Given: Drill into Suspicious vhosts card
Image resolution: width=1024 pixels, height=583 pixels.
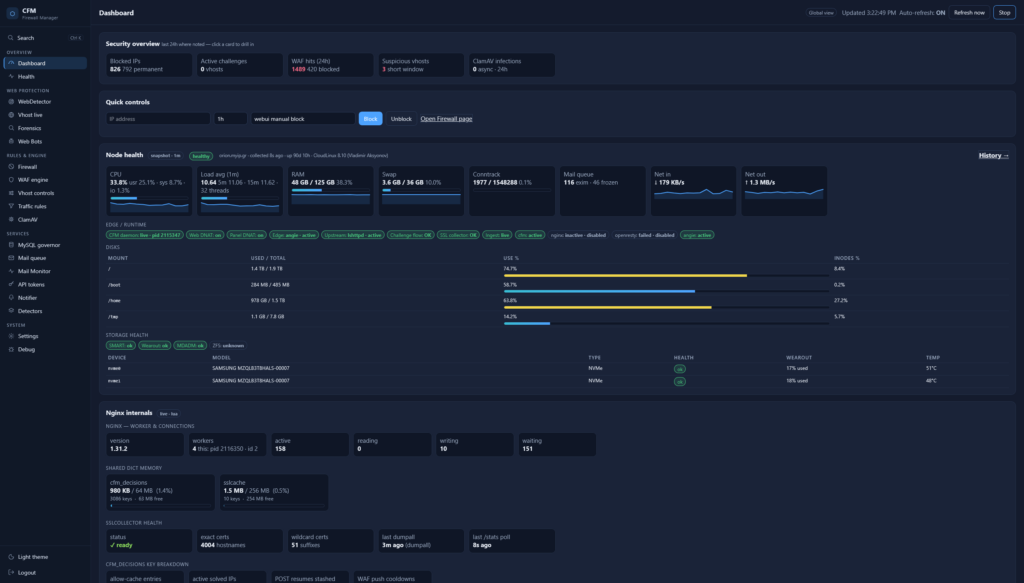Looking at the screenshot, I should 421,65.
